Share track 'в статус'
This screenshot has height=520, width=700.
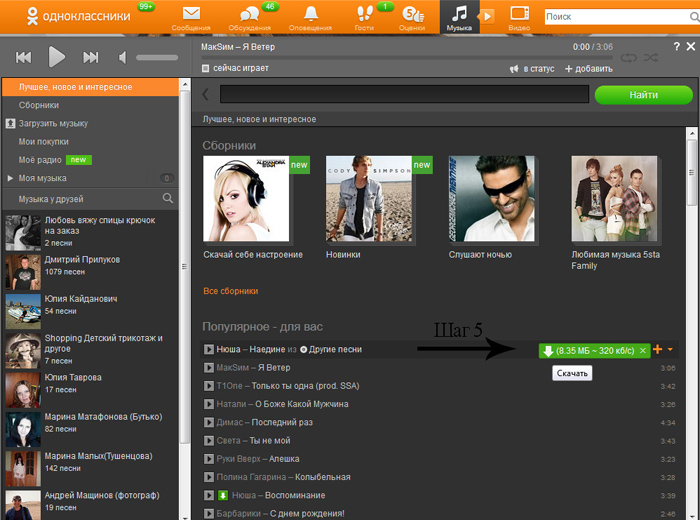pyautogui.click(x=532, y=69)
